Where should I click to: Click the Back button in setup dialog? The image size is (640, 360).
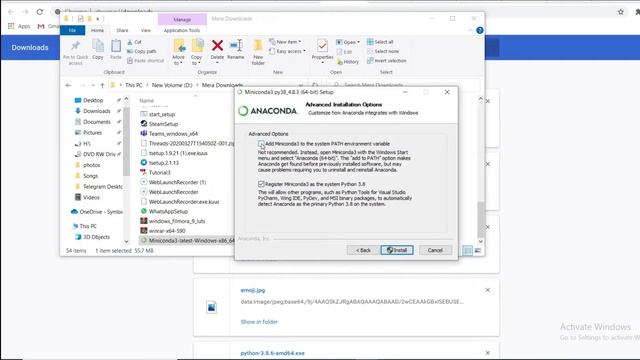click(363, 250)
